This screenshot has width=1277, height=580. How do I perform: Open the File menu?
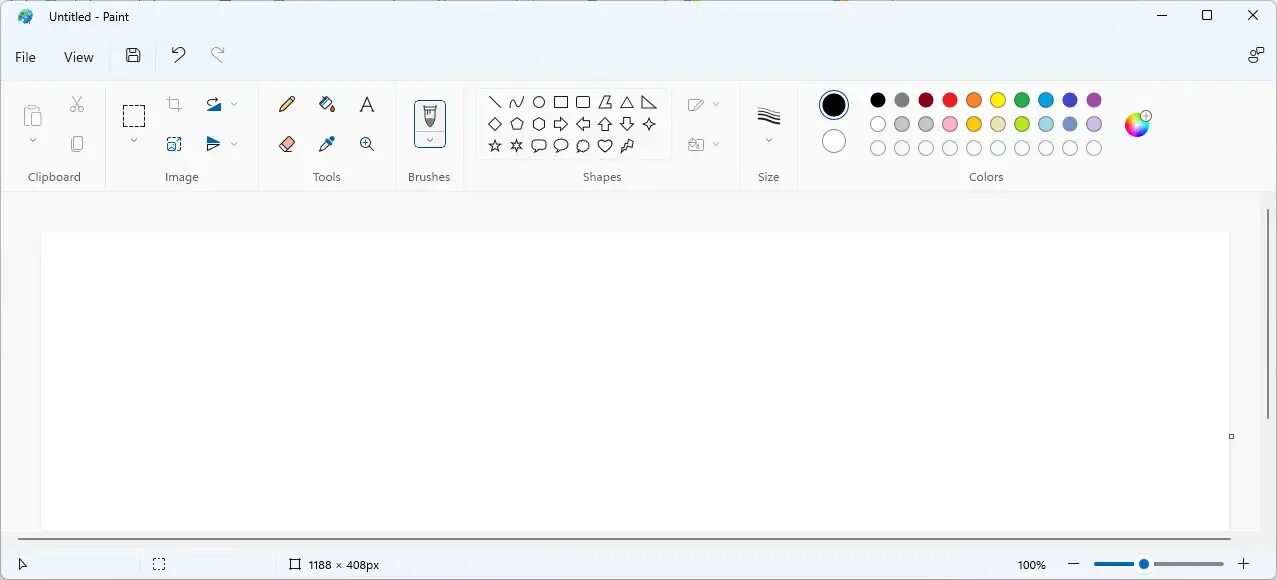25,57
